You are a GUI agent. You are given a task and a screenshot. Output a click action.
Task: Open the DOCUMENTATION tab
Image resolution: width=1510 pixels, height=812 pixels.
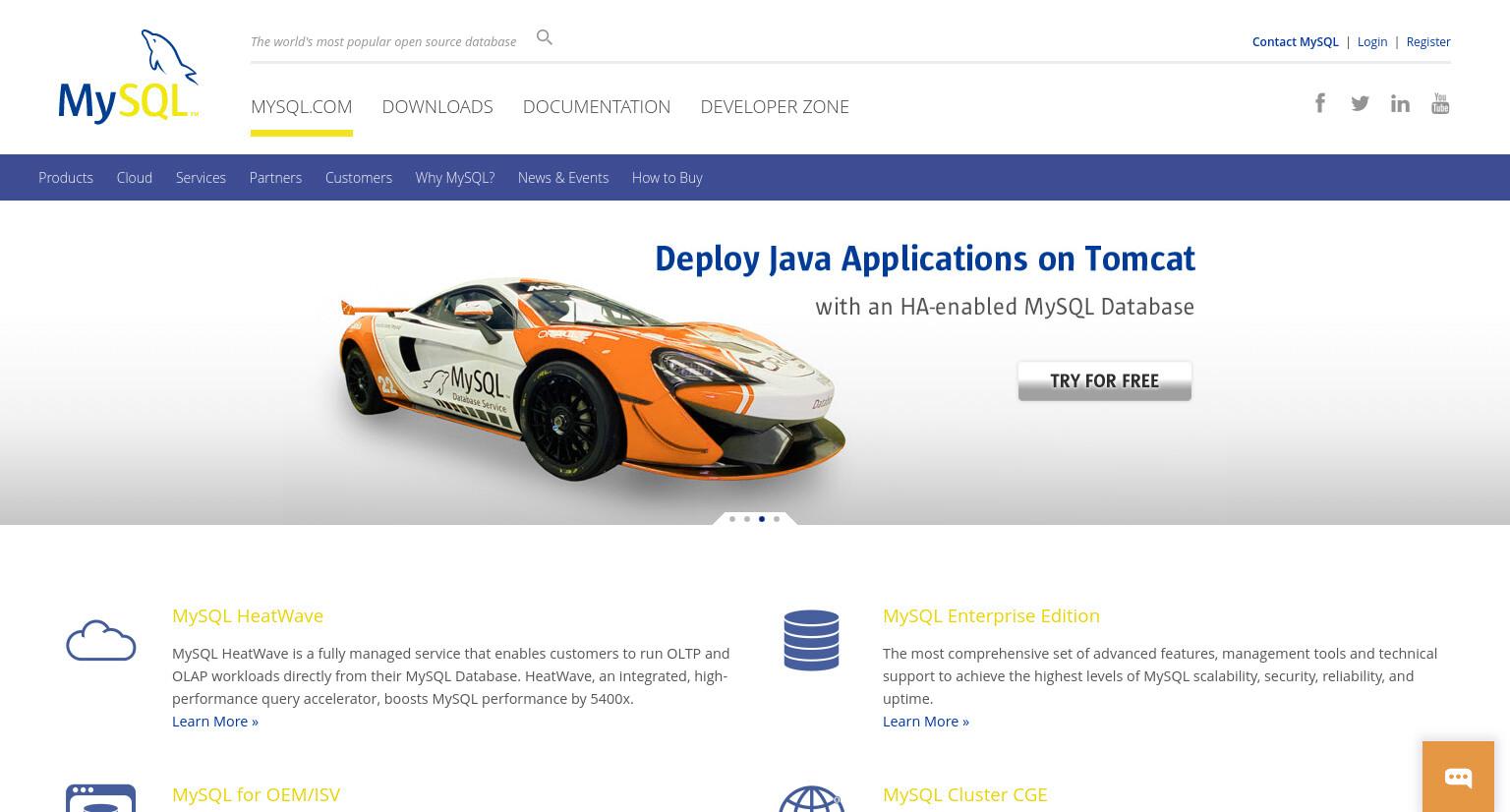[597, 106]
